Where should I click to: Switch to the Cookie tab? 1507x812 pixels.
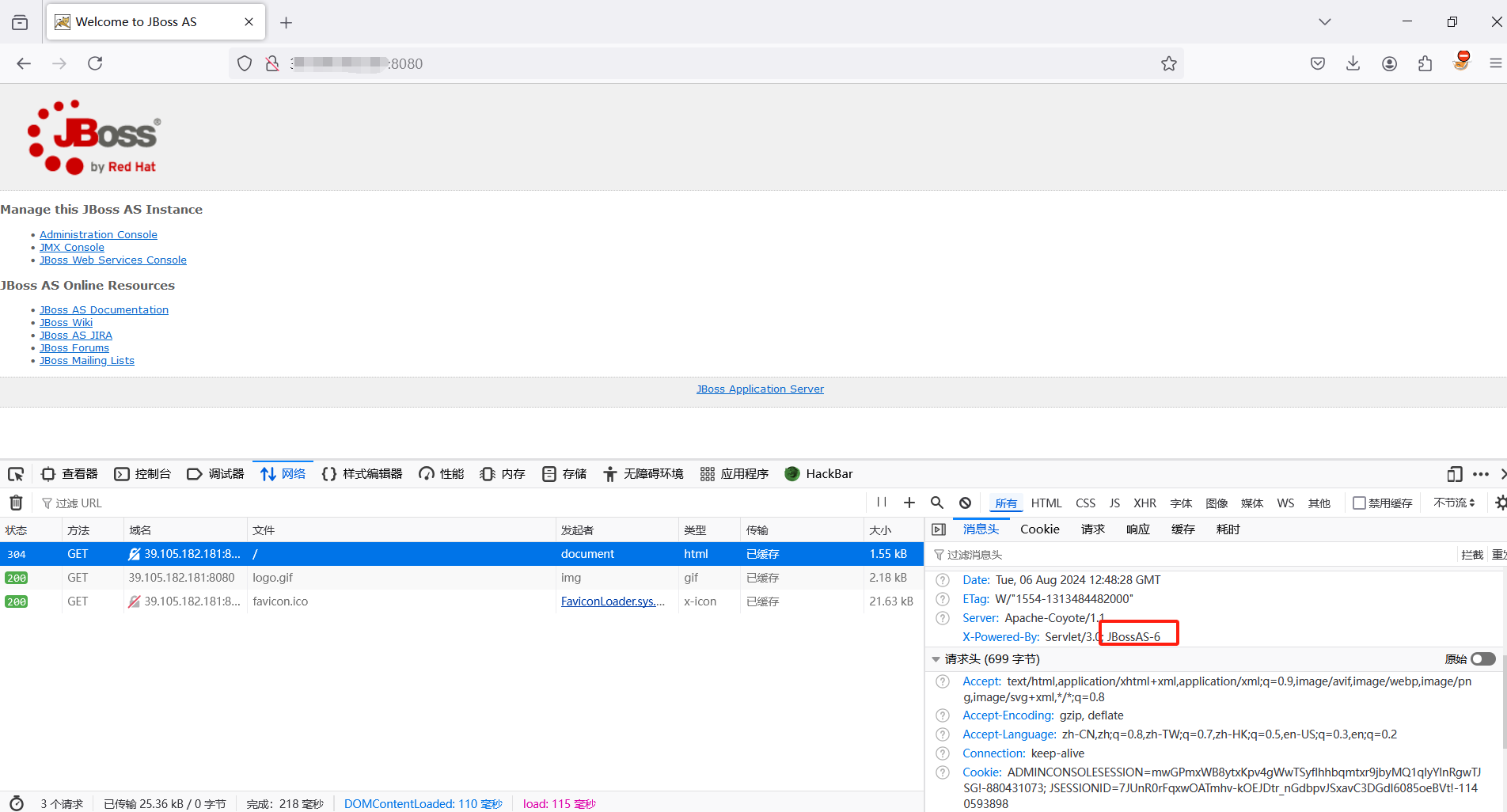click(x=1039, y=529)
